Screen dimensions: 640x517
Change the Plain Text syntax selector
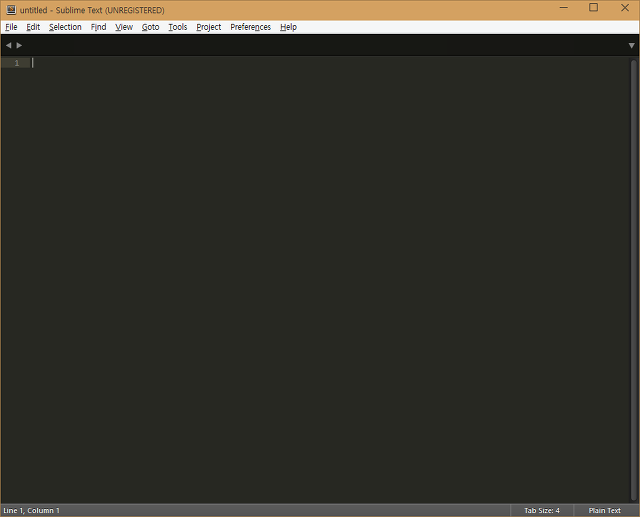click(x=604, y=510)
